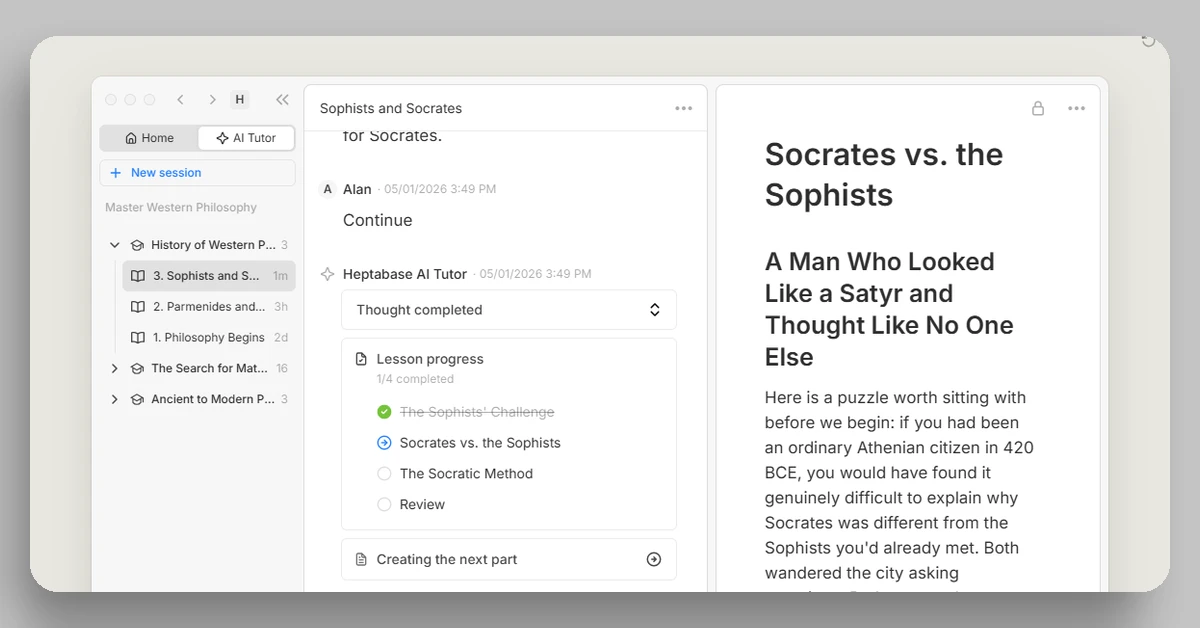Expand the Thought completed dropdown
Screen dimensions: 1200x628
tap(509, 310)
